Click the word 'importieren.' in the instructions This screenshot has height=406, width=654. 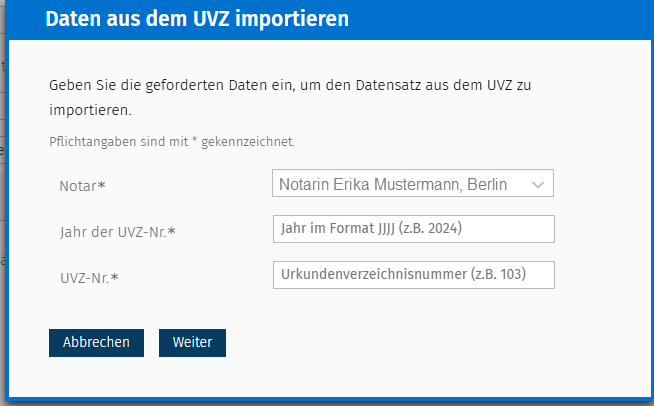(x=90, y=109)
